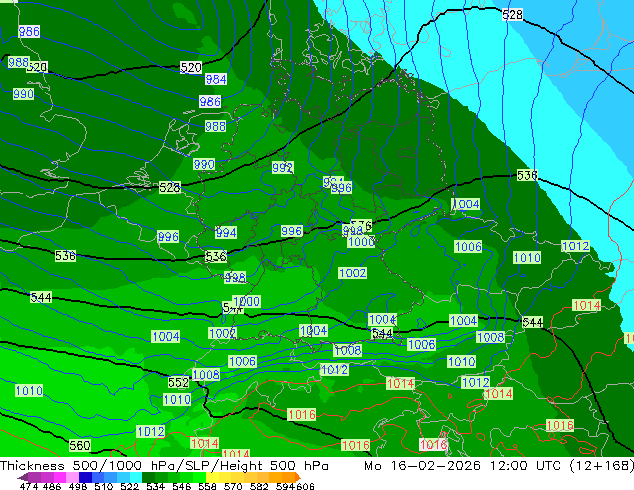Click the black 520 label between 984 and 986
This screenshot has height=490, width=634.
pos(191,68)
